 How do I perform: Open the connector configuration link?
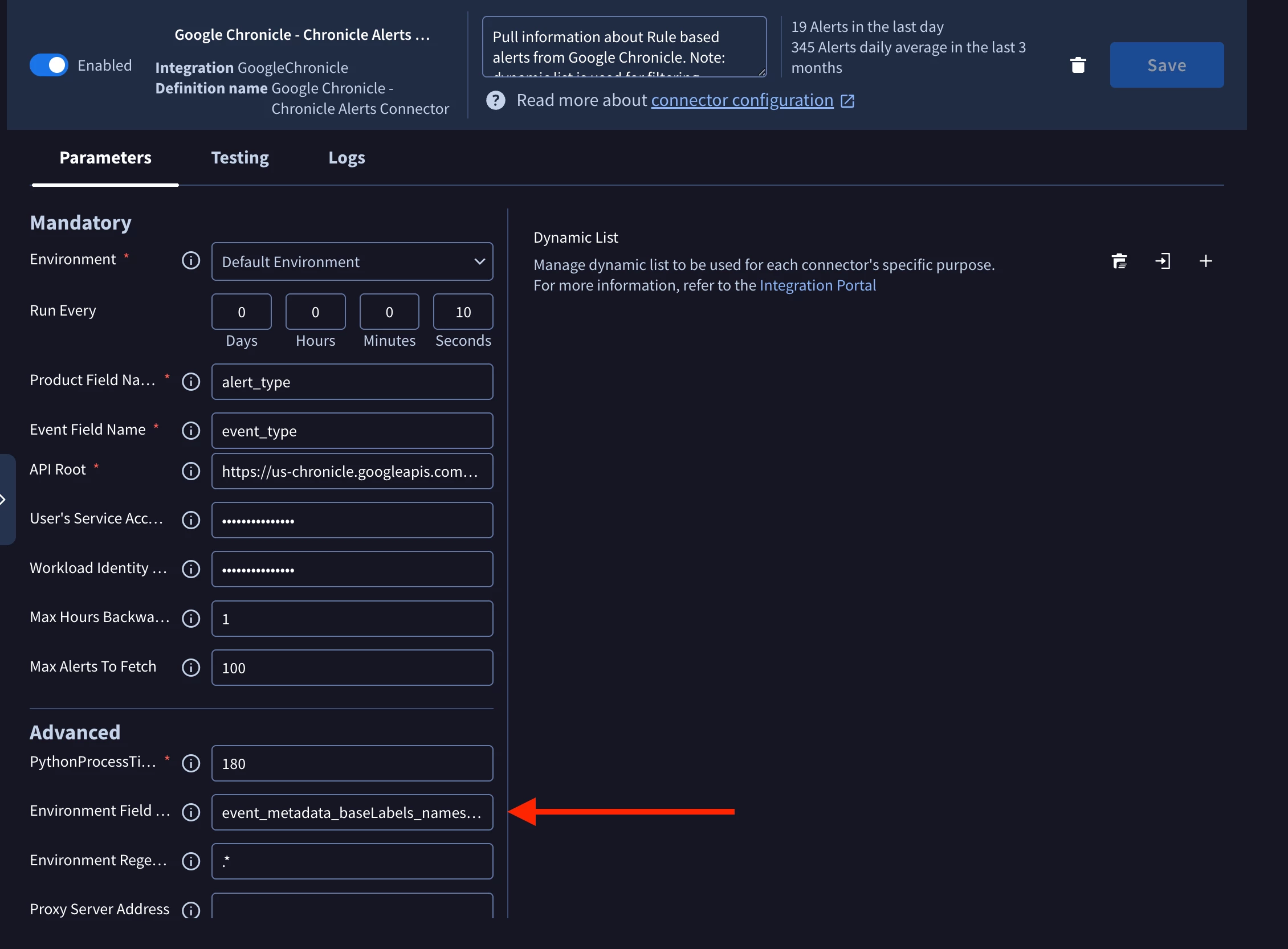[741, 100]
